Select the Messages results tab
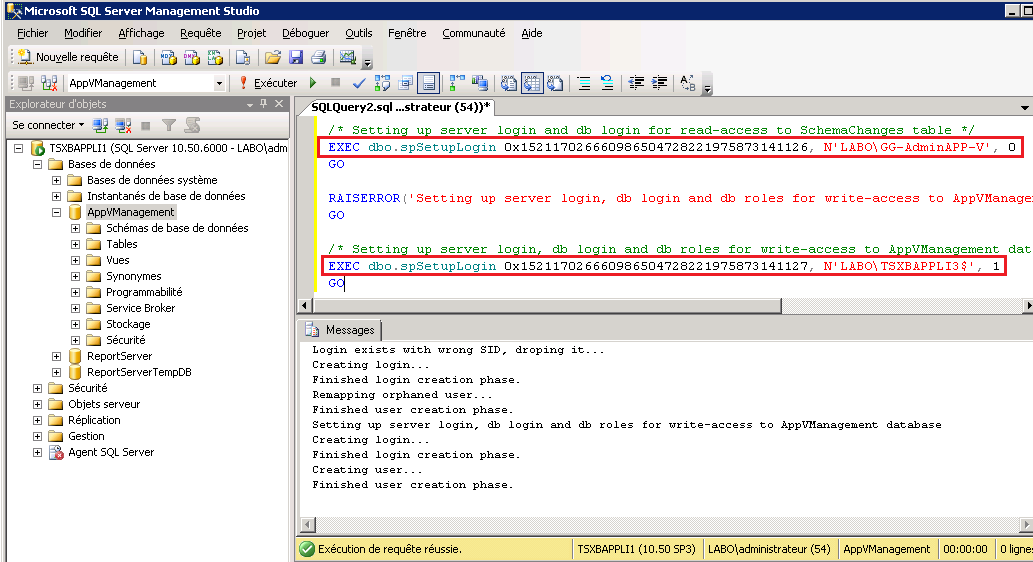This screenshot has width=1033, height=562. click(x=341, y=330)
